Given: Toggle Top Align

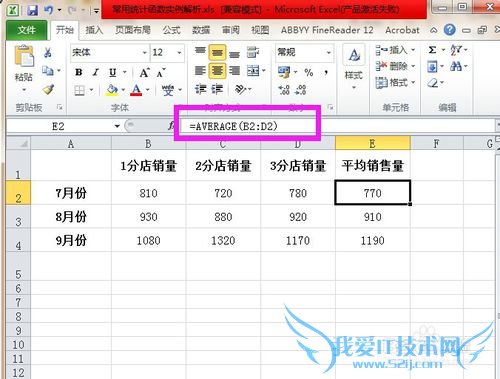Looking at the screenshot, I should 200,52.
